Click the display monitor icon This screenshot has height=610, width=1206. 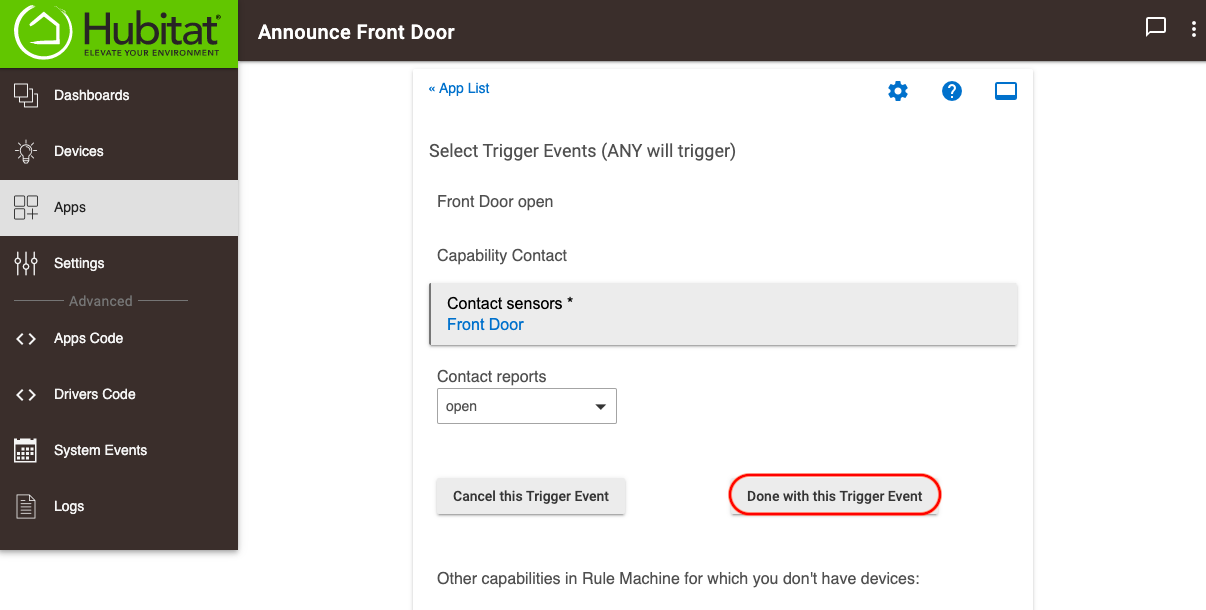tap(1006, 92)
